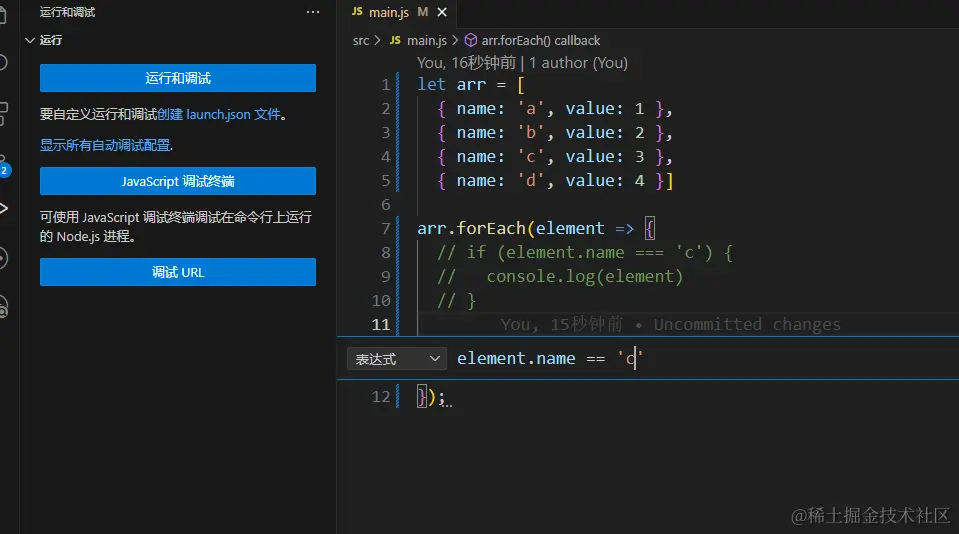Collapse the 运行 section chevron

click(29, 40)
